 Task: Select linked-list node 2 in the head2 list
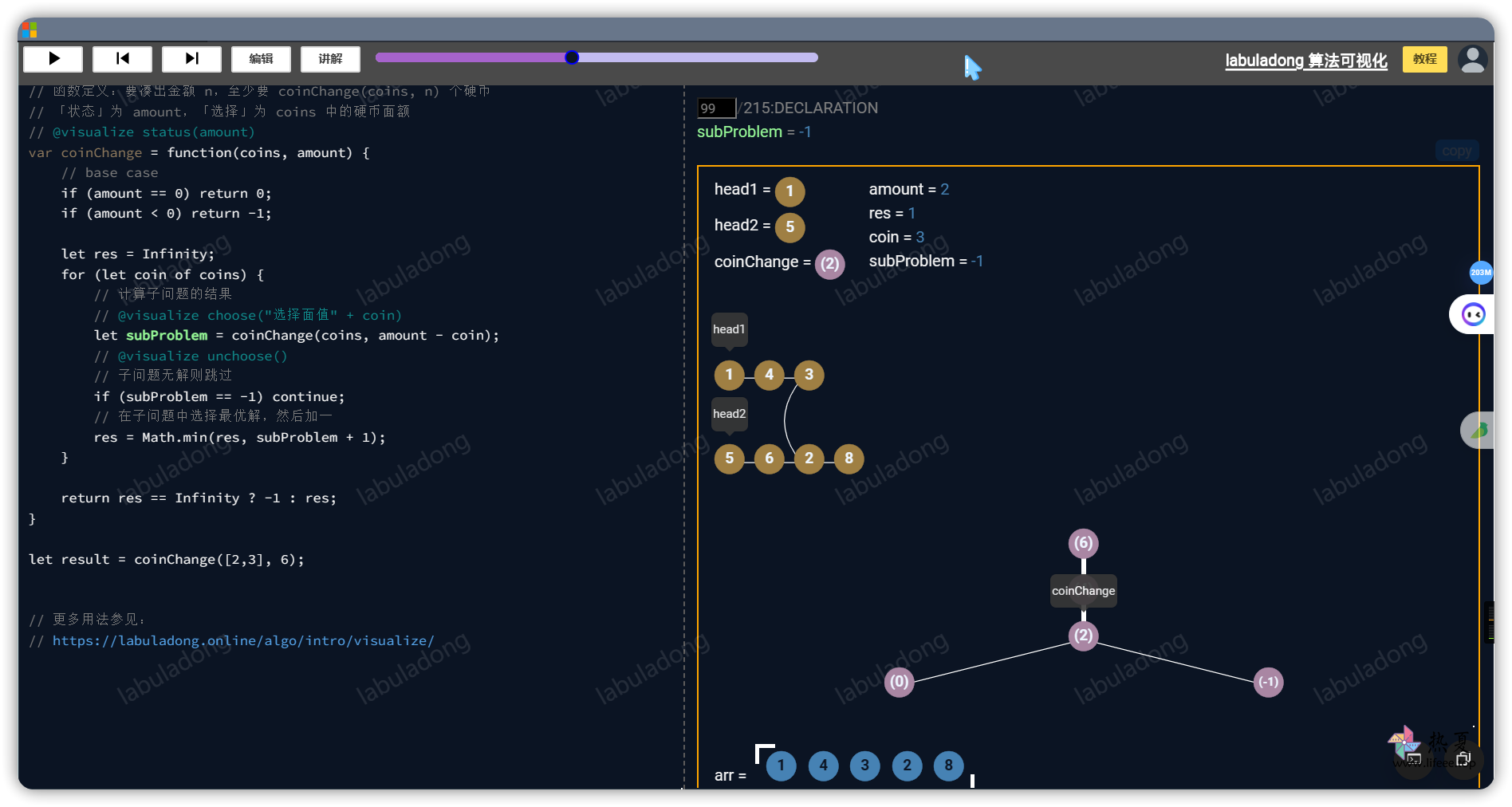point(809,459)
